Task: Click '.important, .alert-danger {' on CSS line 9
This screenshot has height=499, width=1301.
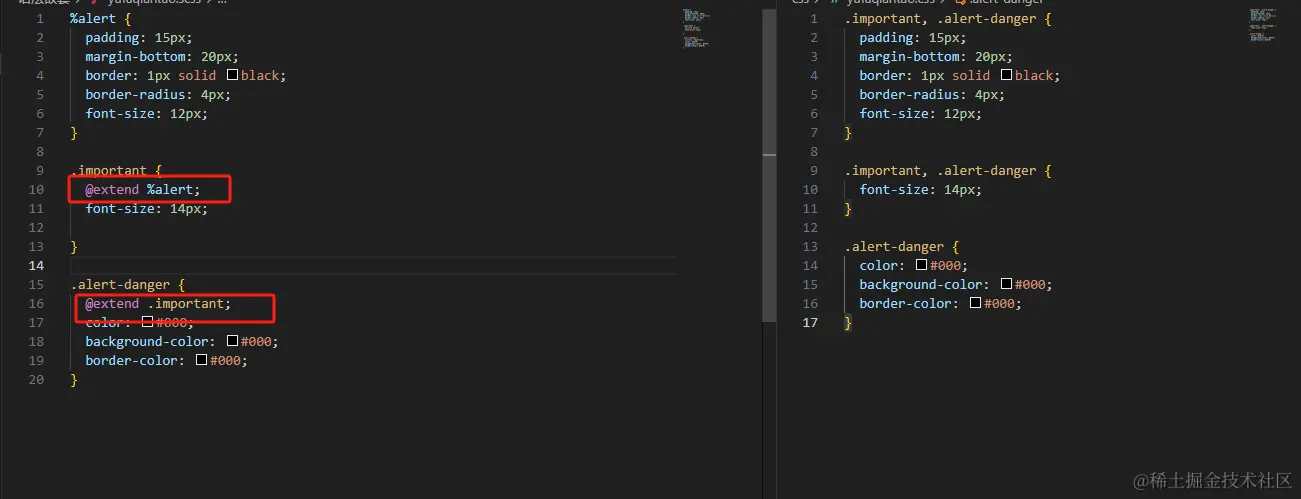Action: (948, 170)
